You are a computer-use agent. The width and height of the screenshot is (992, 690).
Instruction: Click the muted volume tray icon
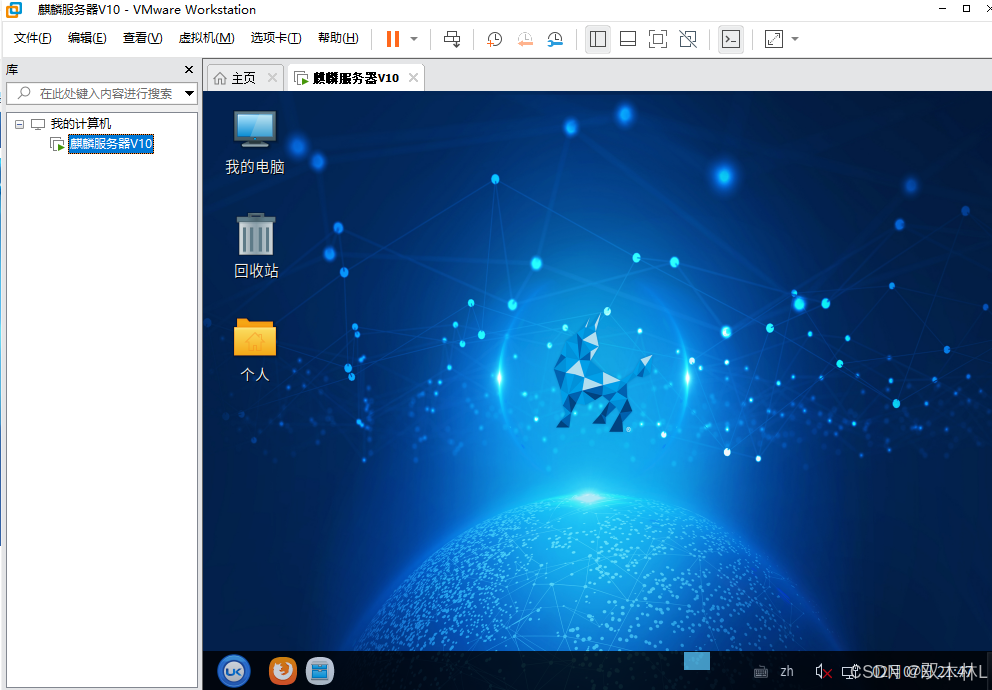point(822,672)
